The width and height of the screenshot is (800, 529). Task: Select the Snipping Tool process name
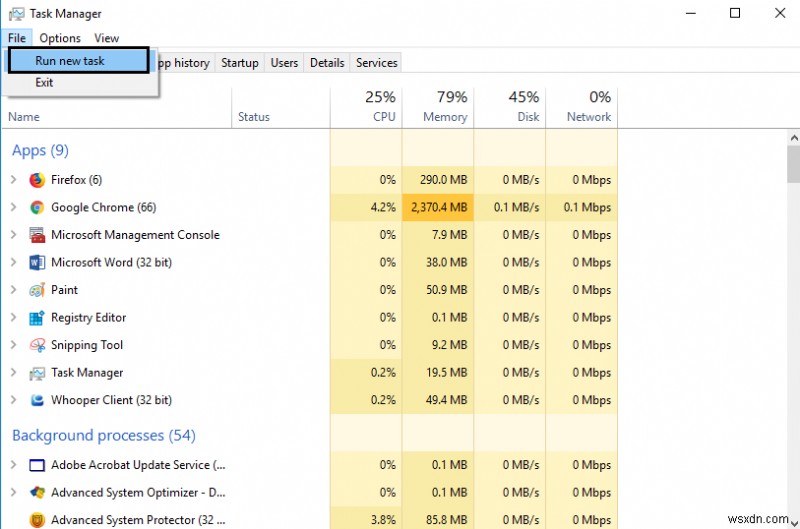point(87,345)
